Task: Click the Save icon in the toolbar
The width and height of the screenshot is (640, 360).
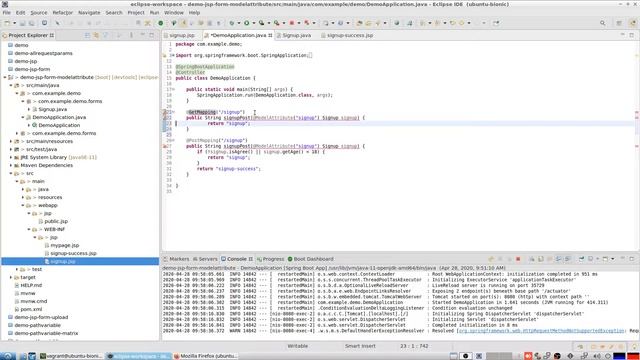Action: coord(22,23)
